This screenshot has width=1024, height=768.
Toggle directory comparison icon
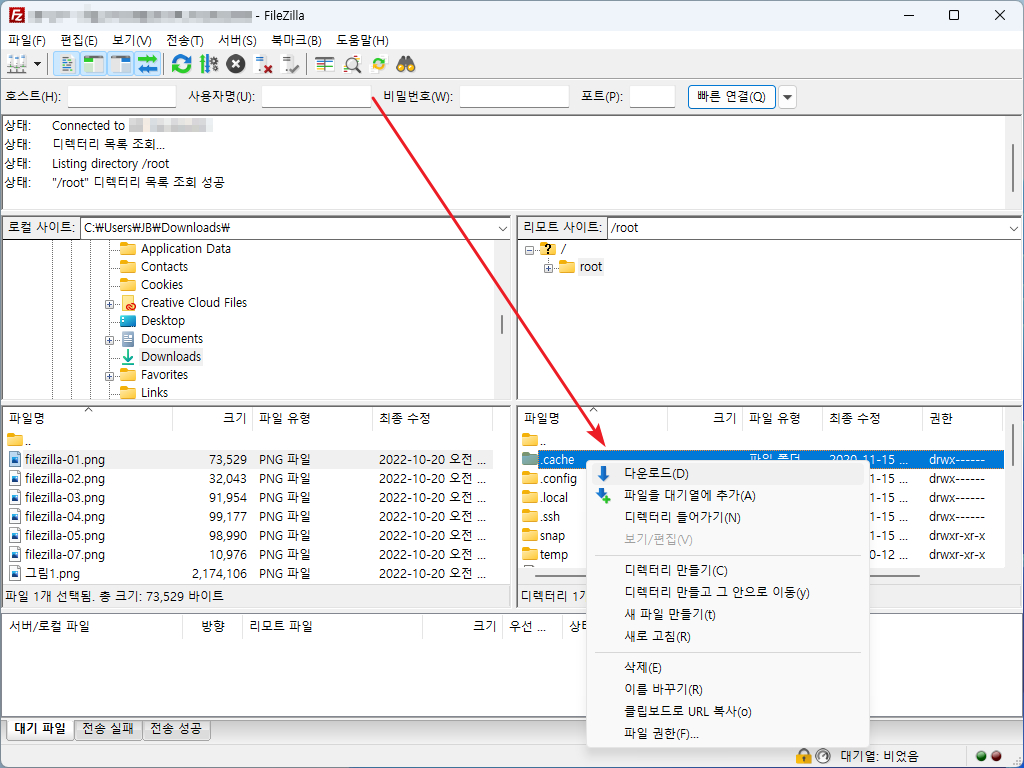pos(352,64)
